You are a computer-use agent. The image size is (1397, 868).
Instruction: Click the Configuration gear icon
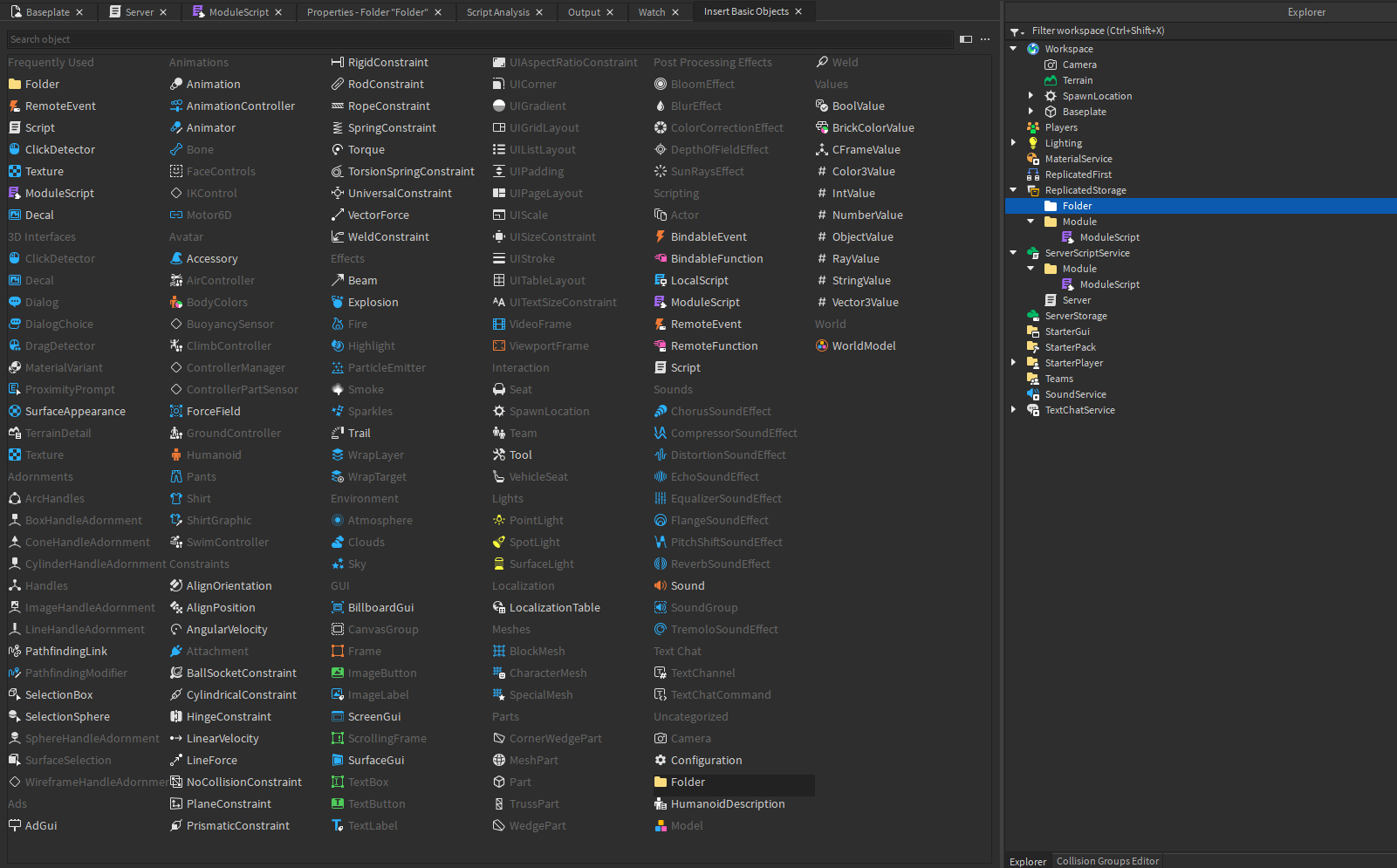pyautogui.click(x=661, y=761)
